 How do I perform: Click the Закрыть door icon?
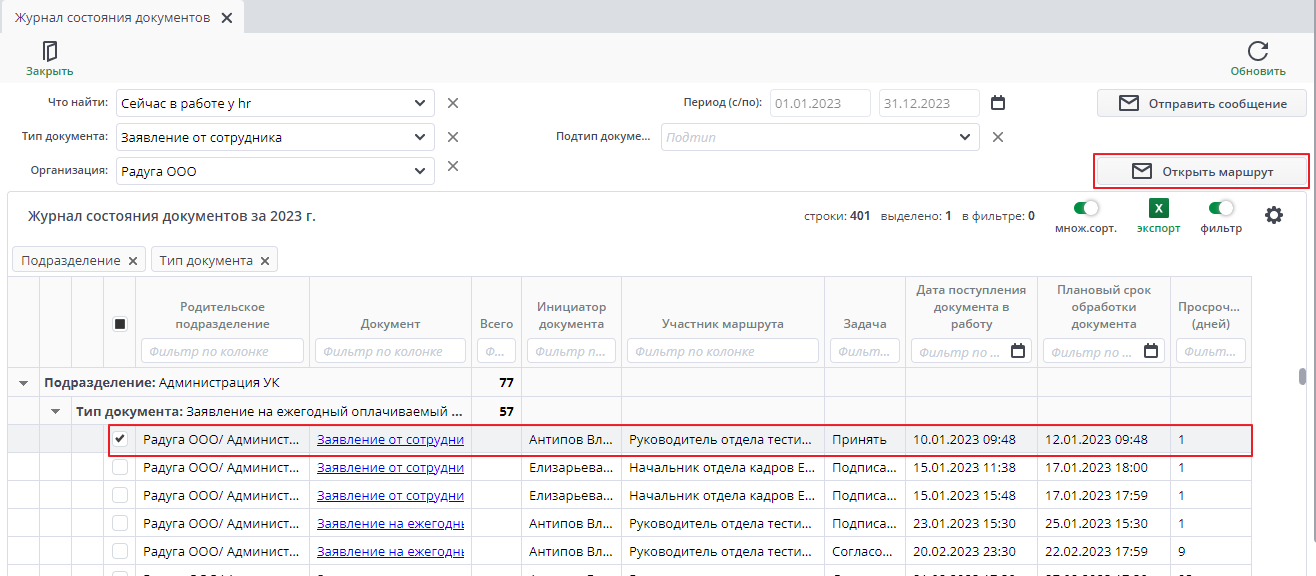coord(49,52)
